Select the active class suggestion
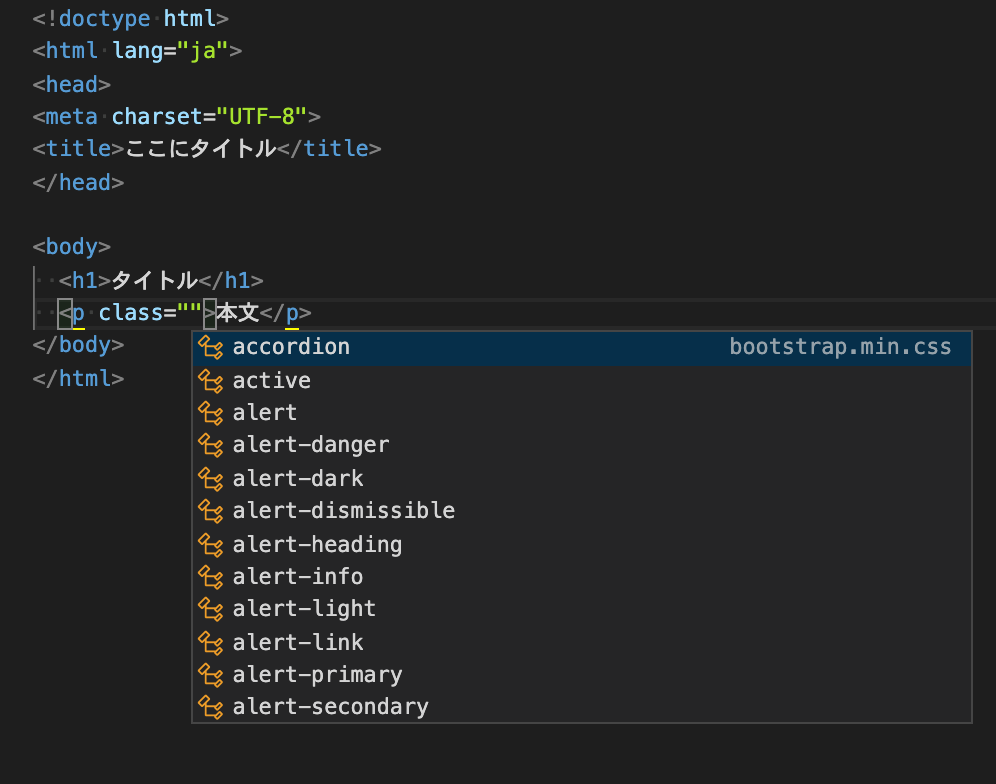Image resolution: width=996 pixels, height=784 pixels. click(x=271, y=380)
